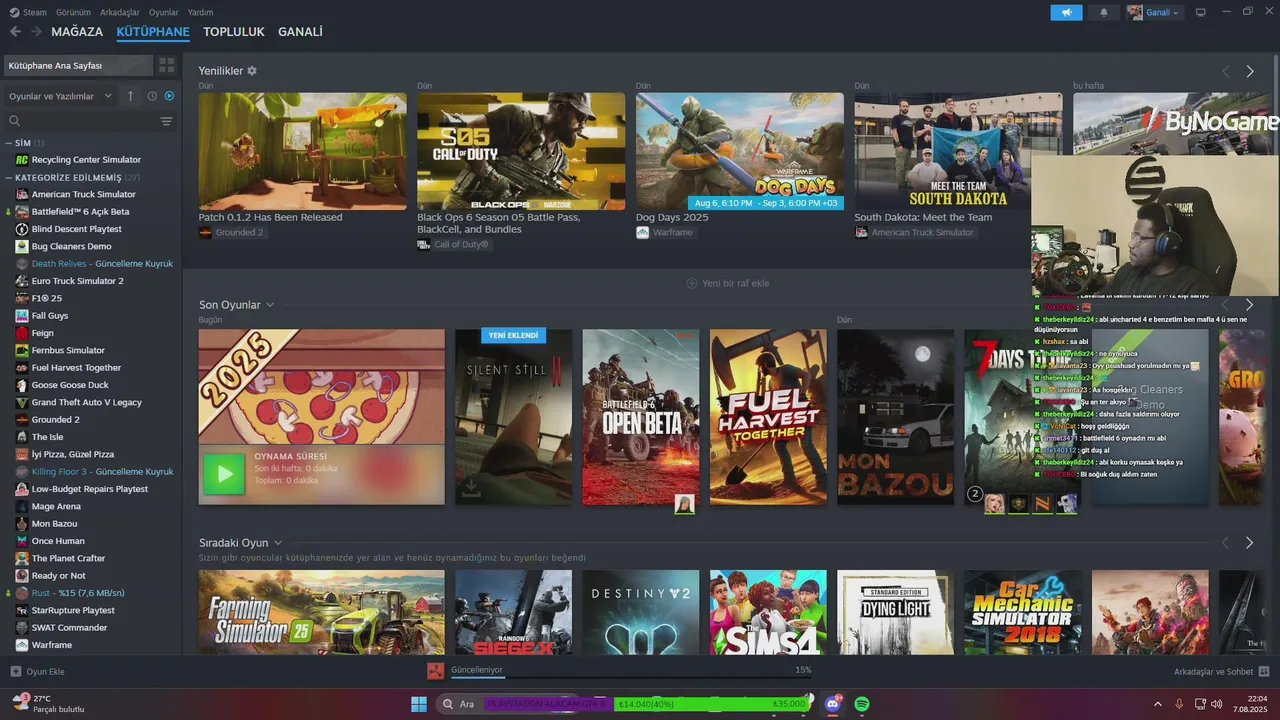Play İyi Pizza, Güzel Pizza with green button

pos(224,474)
